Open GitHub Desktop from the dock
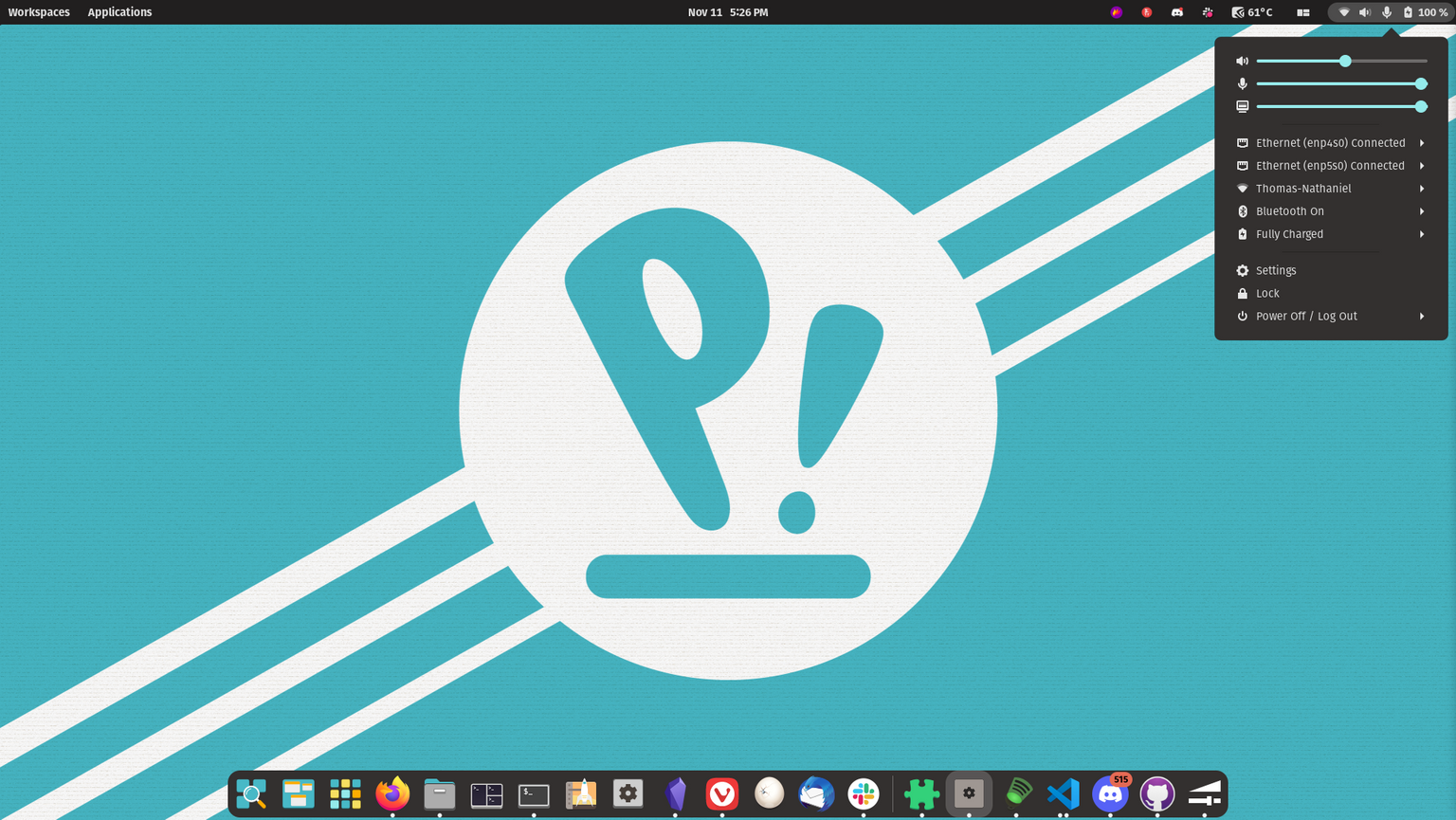Viewport: 1456px width, 820px height. (x=1157, y=793)
